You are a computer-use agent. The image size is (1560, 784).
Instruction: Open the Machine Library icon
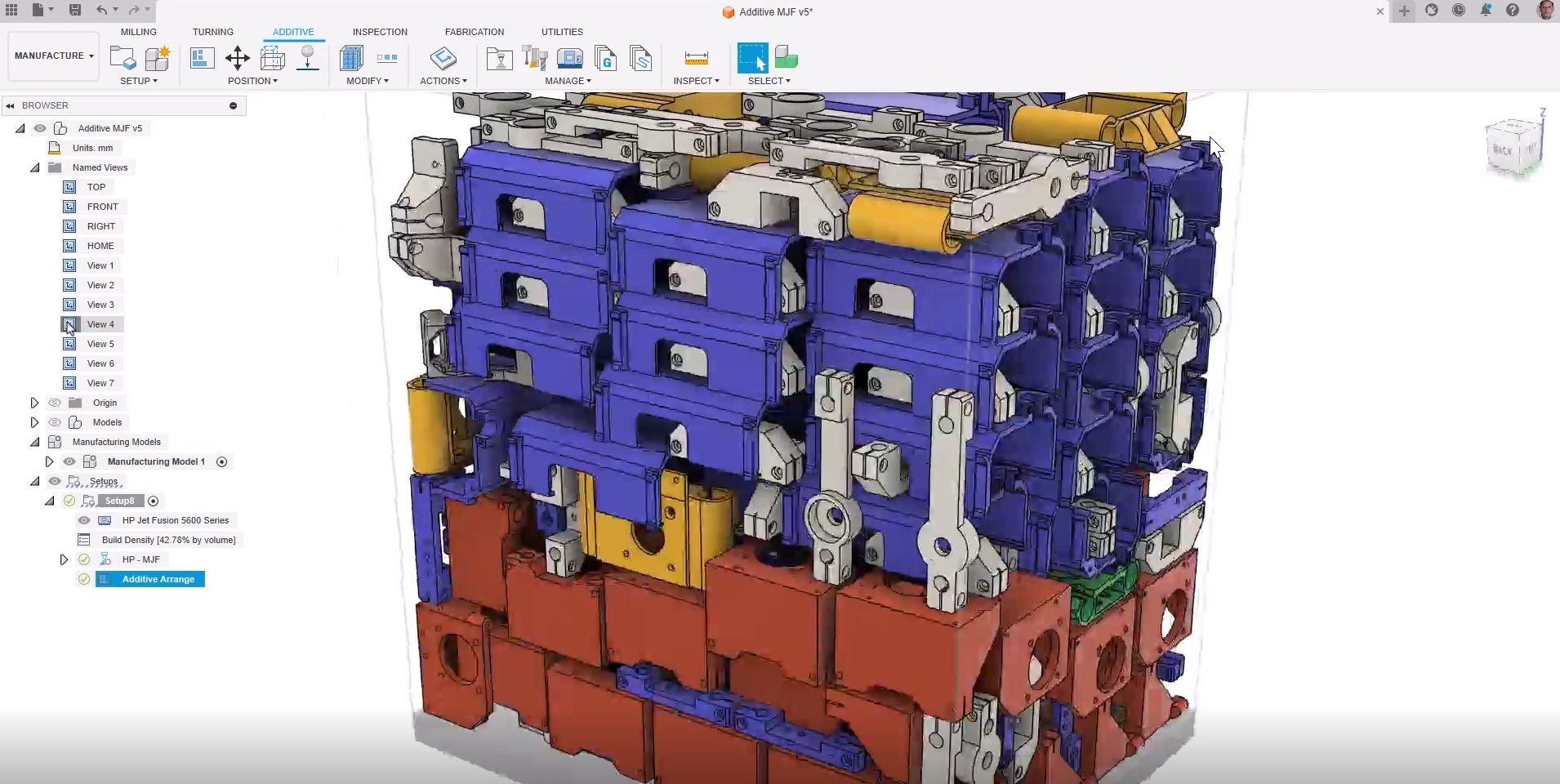point(570,58)
